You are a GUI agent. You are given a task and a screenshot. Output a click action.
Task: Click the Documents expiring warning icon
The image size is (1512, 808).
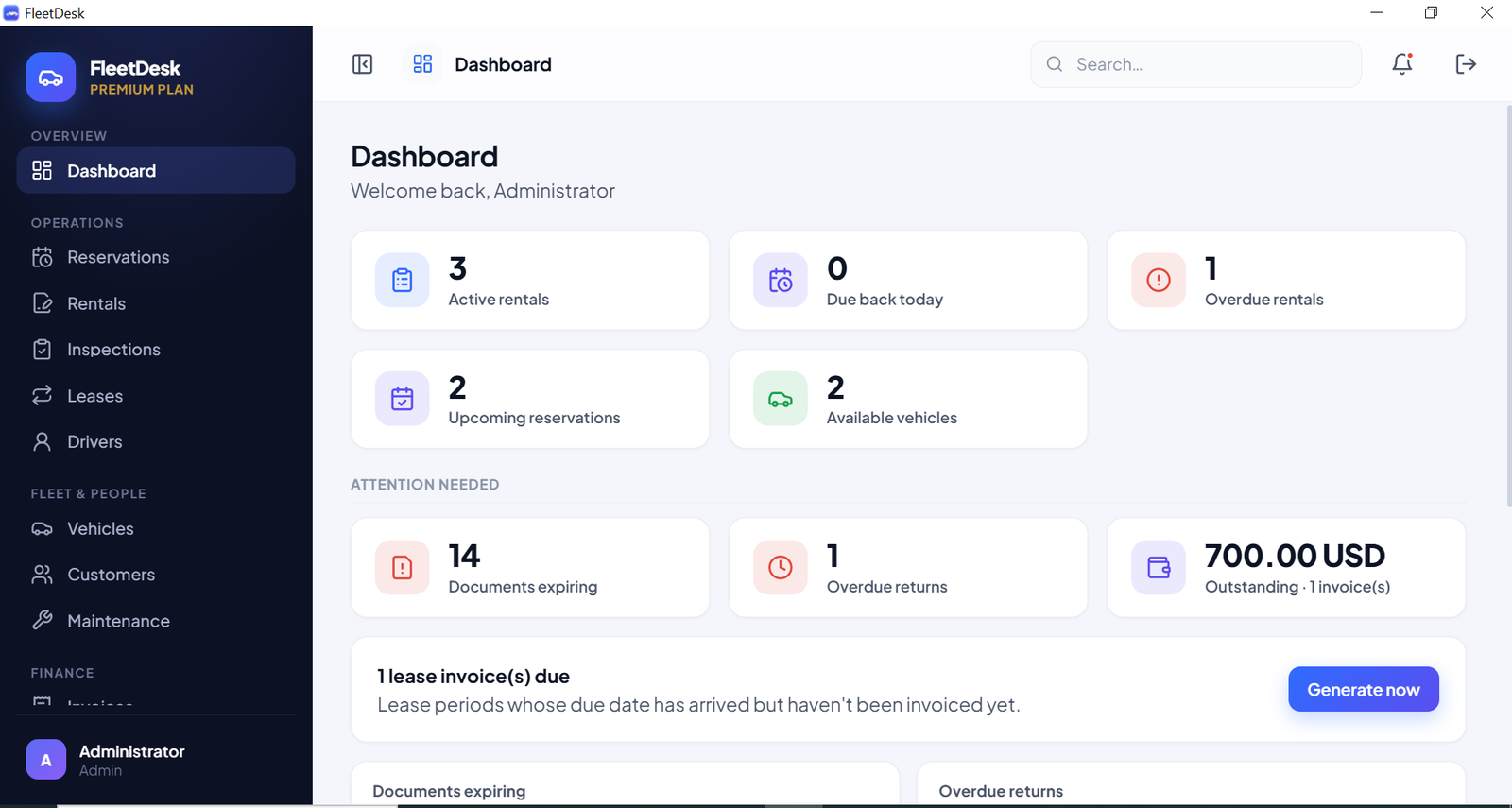(x=403, y=567)
